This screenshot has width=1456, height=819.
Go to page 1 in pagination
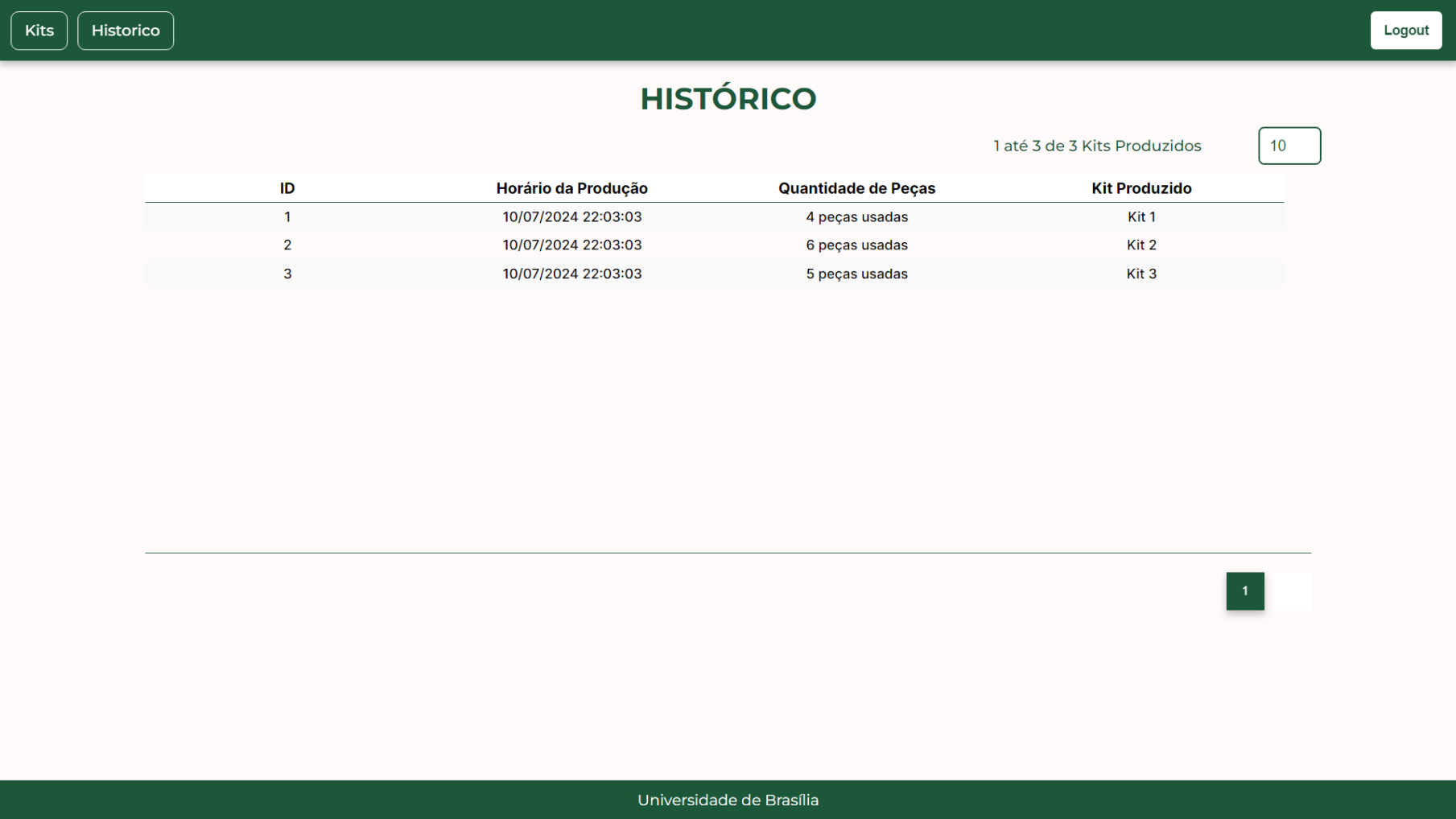pos(1244,591)
